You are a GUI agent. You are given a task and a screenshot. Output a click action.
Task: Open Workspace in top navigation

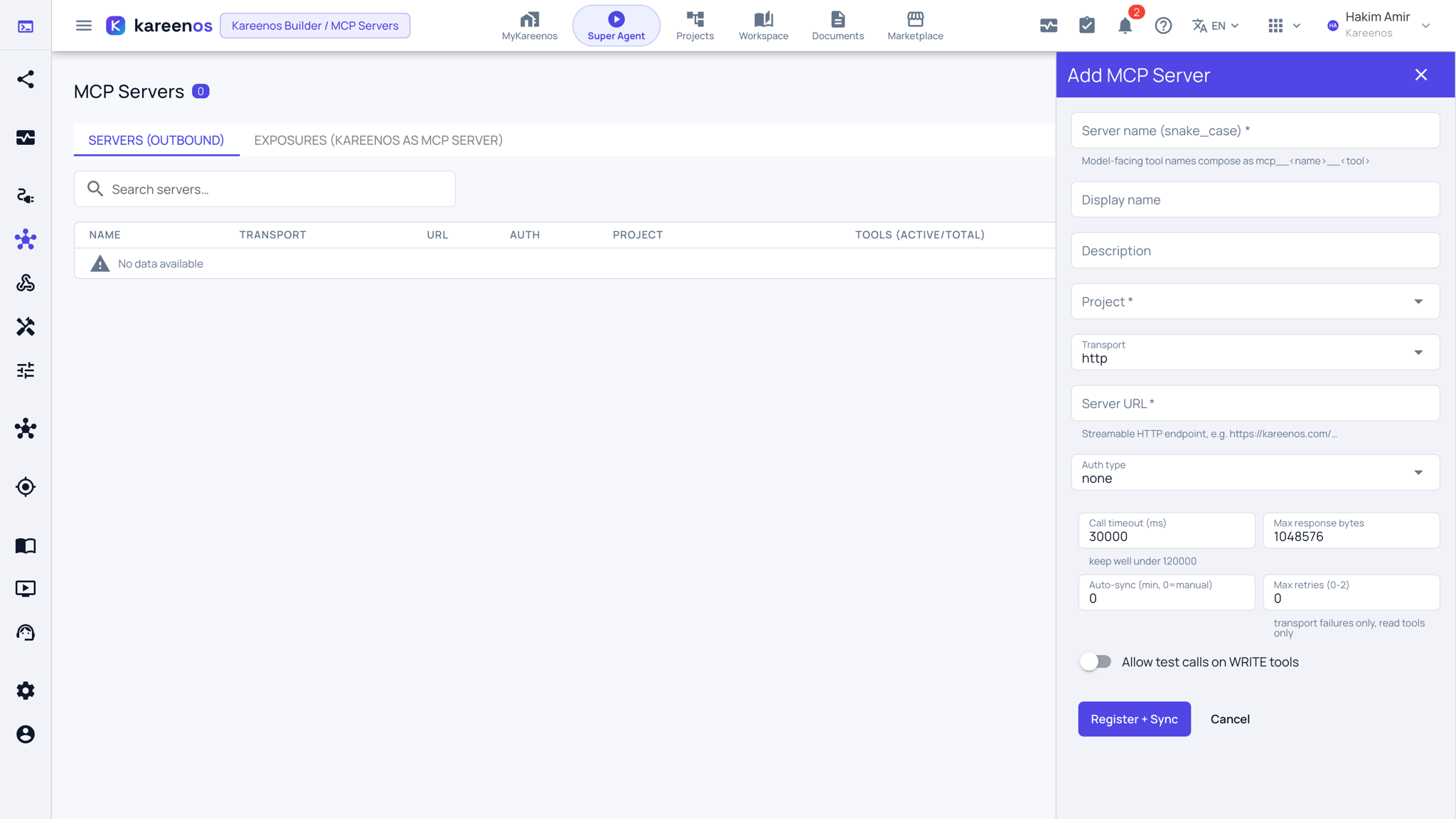click(764, 26)
